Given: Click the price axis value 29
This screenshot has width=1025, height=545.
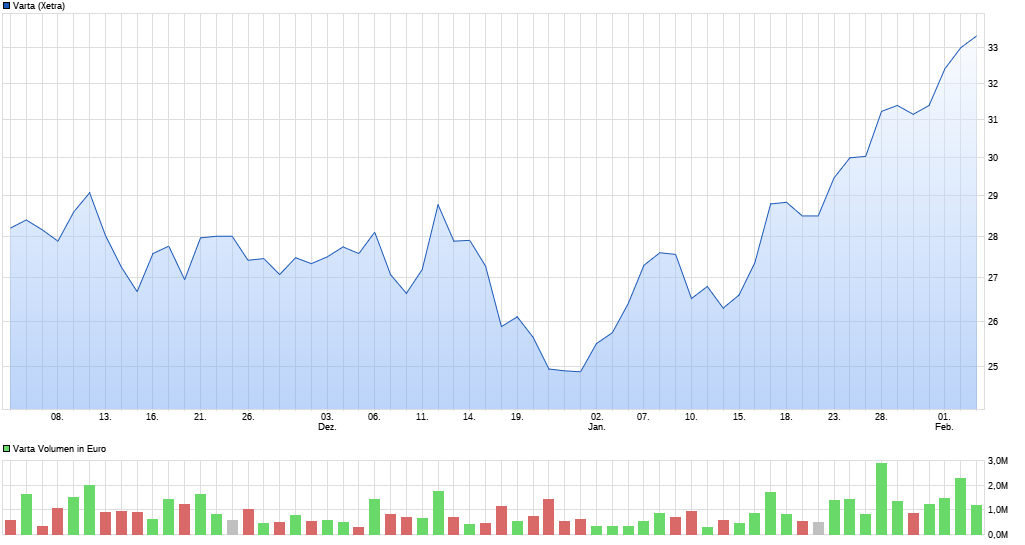Looking at the screenshot, I should point(992,195).
